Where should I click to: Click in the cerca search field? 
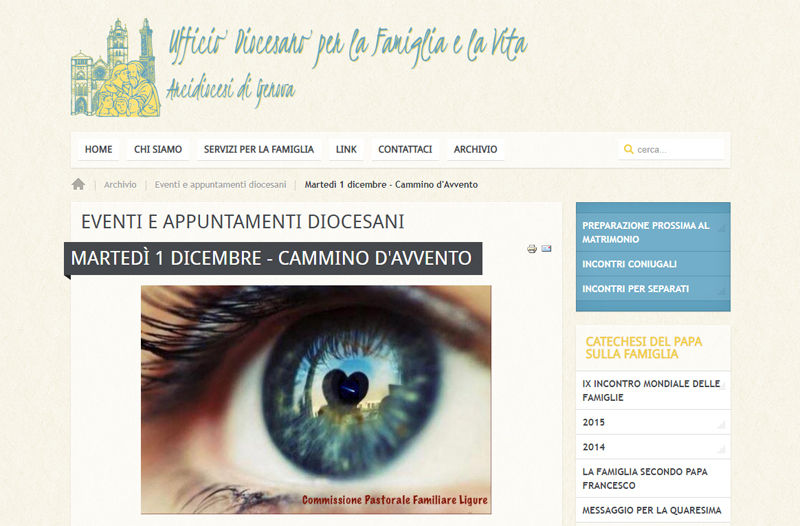tap(671, 149)
